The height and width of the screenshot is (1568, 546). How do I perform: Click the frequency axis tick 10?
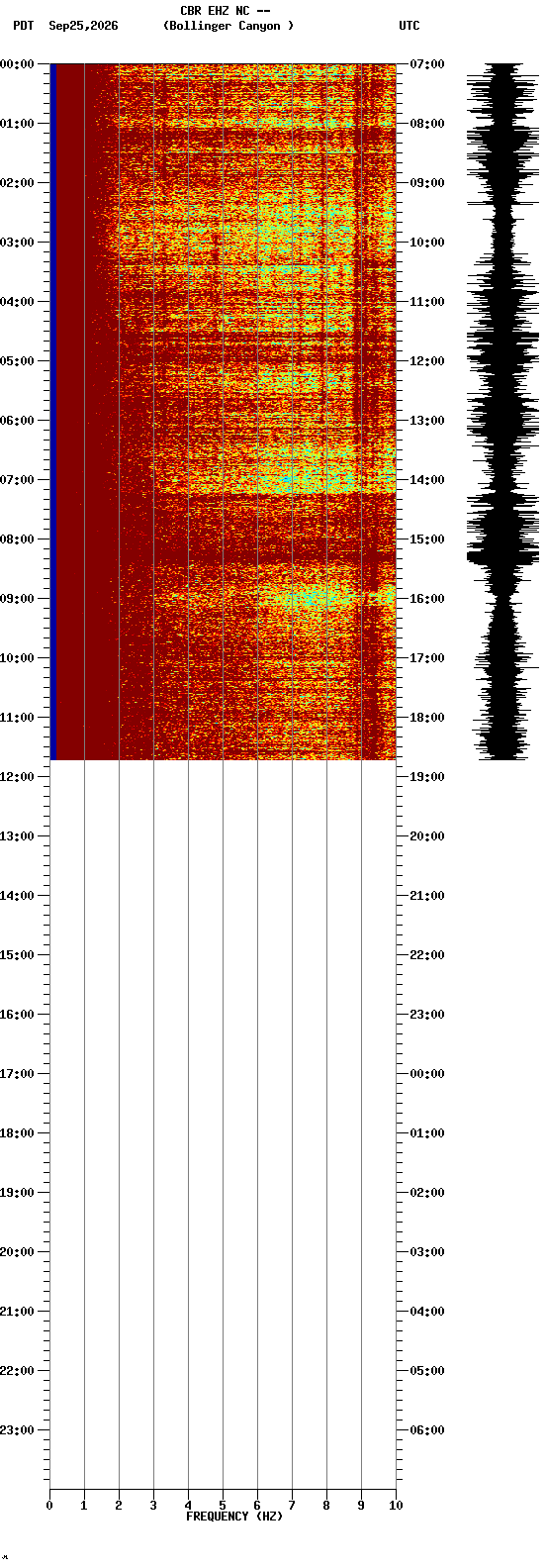point(396,1506)
